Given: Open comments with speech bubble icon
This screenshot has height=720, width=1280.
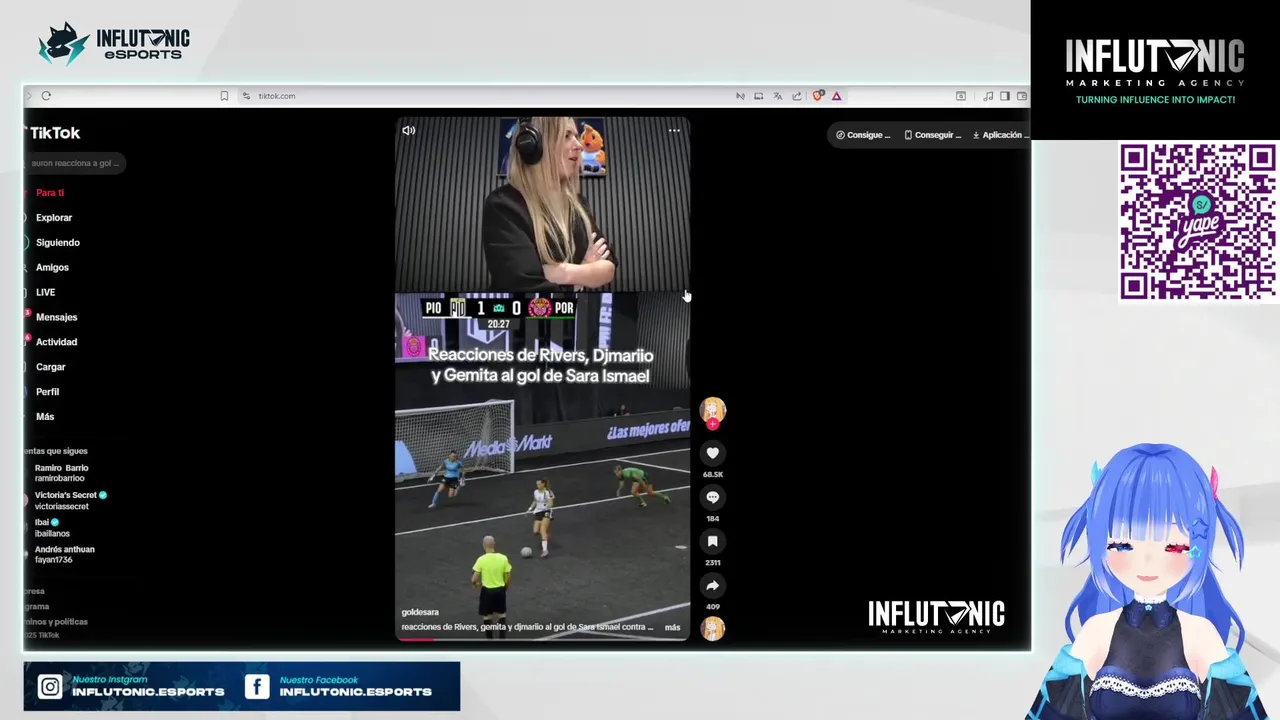Looking at the screenshot, I should (712, 497).
